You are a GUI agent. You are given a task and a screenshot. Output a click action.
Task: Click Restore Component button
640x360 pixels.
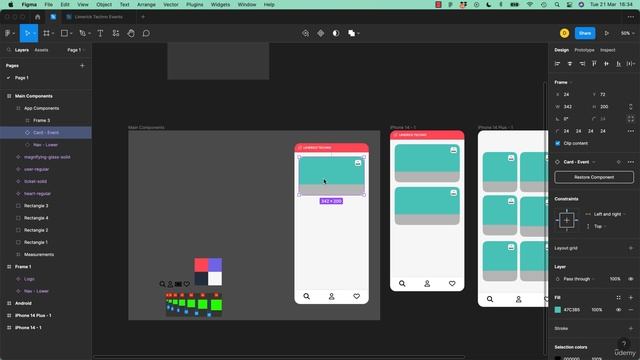coord(594,177)
